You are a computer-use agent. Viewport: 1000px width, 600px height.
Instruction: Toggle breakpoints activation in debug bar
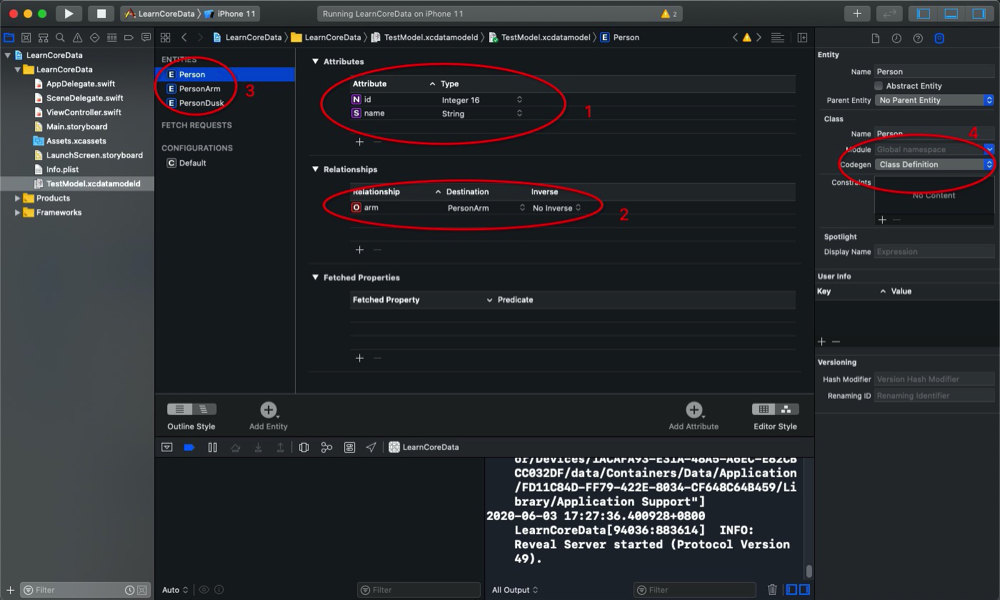click(189, 448)
